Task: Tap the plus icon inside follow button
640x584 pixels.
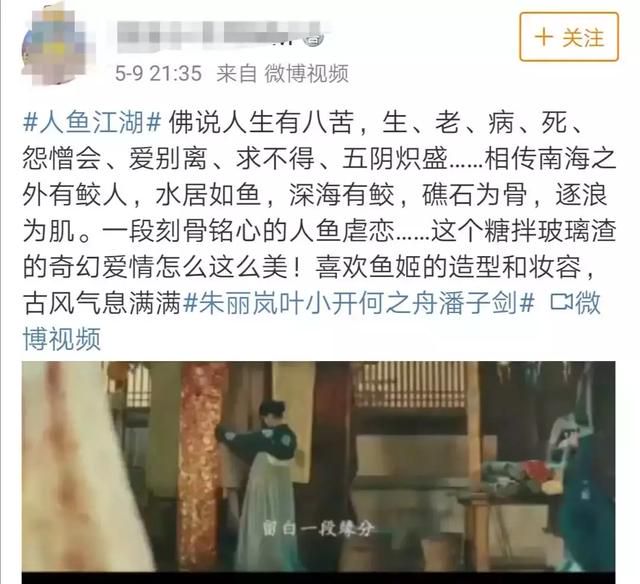Action: (544, 37)
